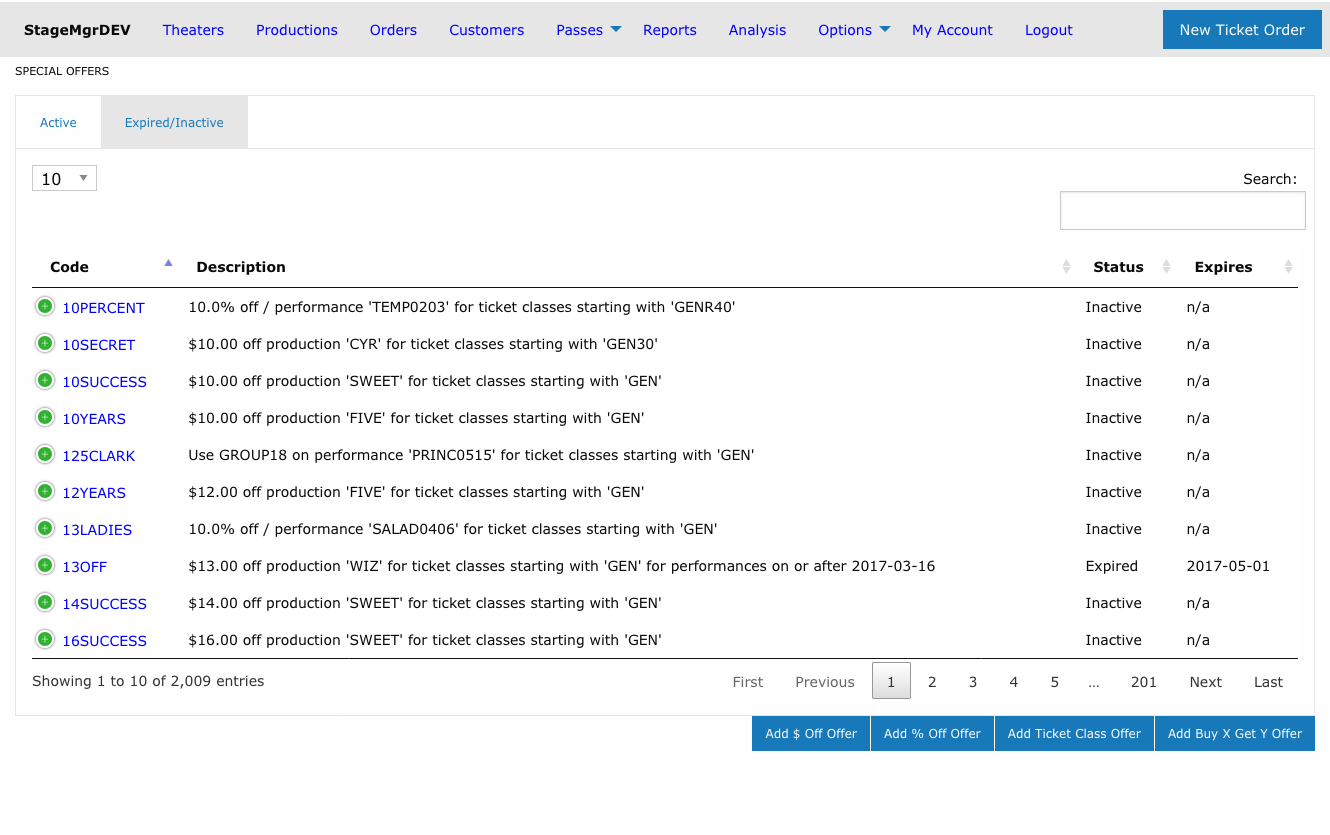Click Add $ Off Offer button
This screenshot has width=1330, height=835.
coord(811,733)
